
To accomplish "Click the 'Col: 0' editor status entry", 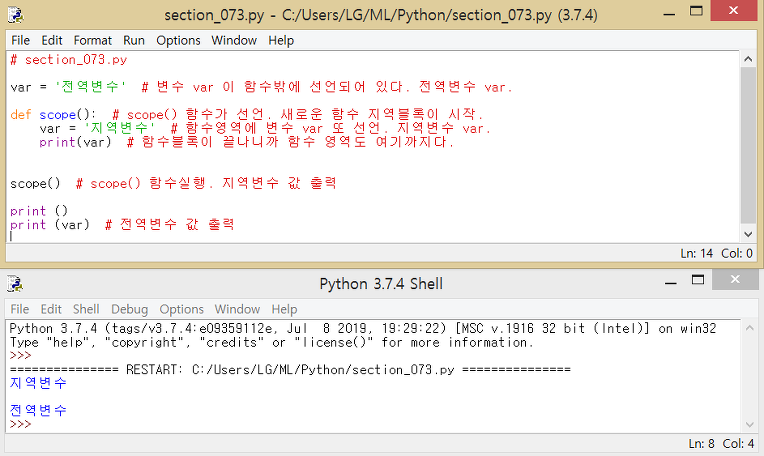I will [737, 253].
